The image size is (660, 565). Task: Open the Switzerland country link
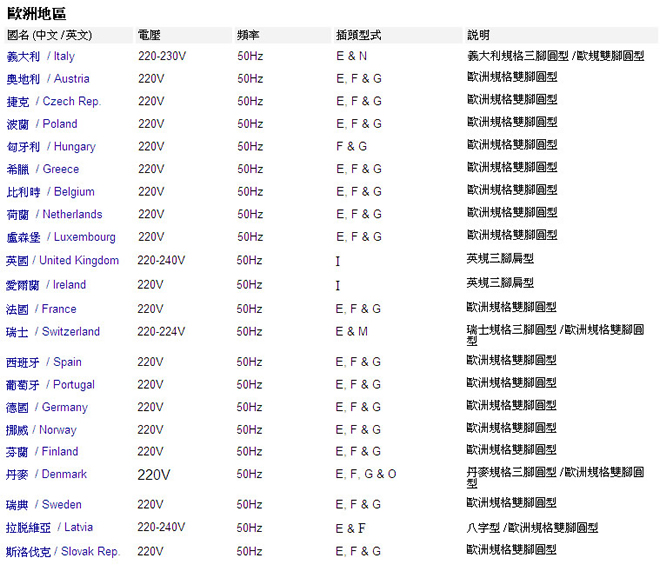coord(53,332)
